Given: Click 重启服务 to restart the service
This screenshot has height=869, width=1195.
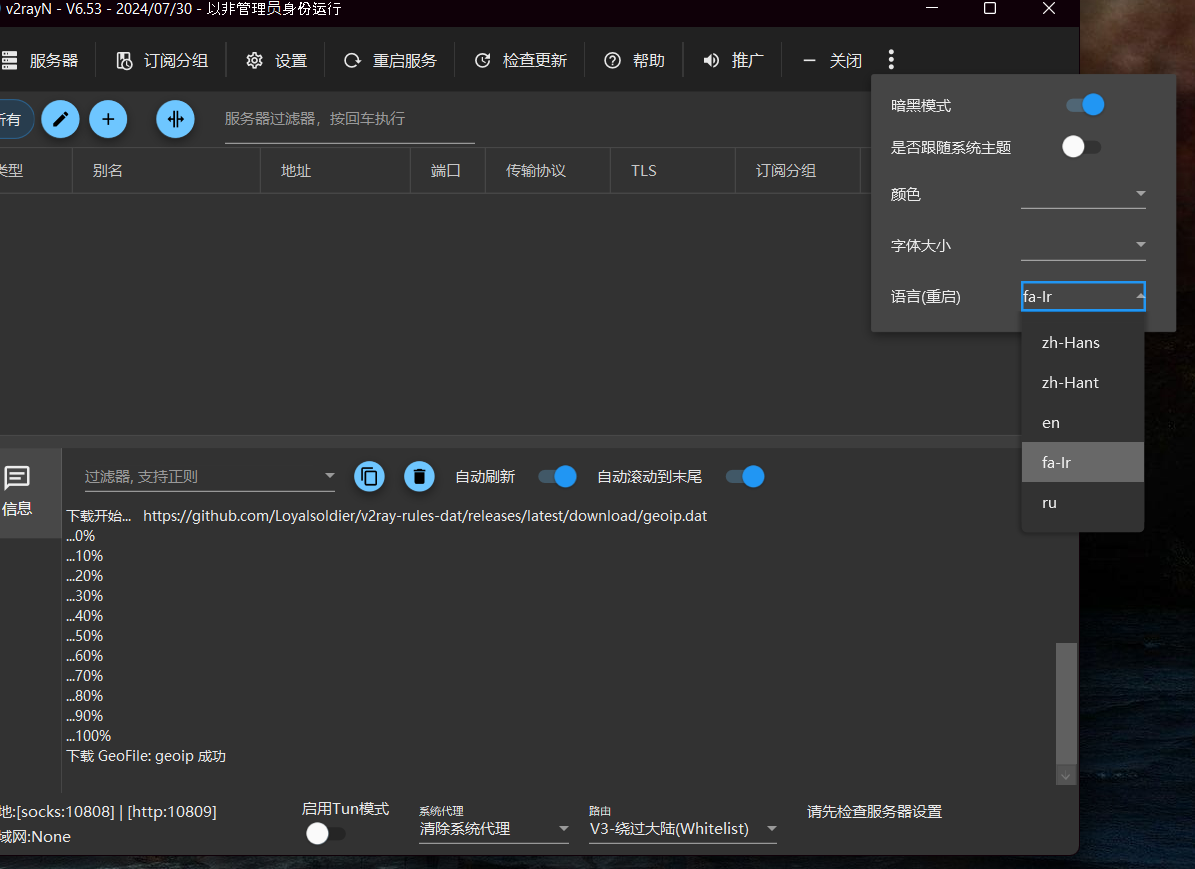Looking at the screenshot, I should click(x=389, y=61).
